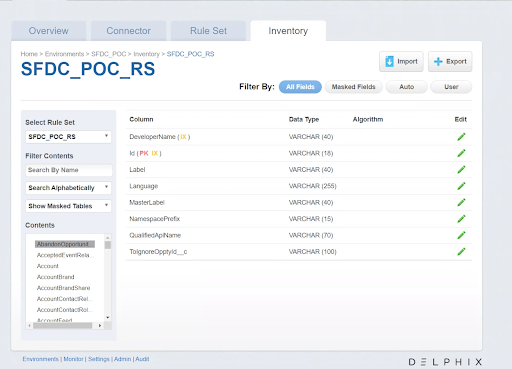Select AccountBrandShare in Contents list

(x=63, y=288)
